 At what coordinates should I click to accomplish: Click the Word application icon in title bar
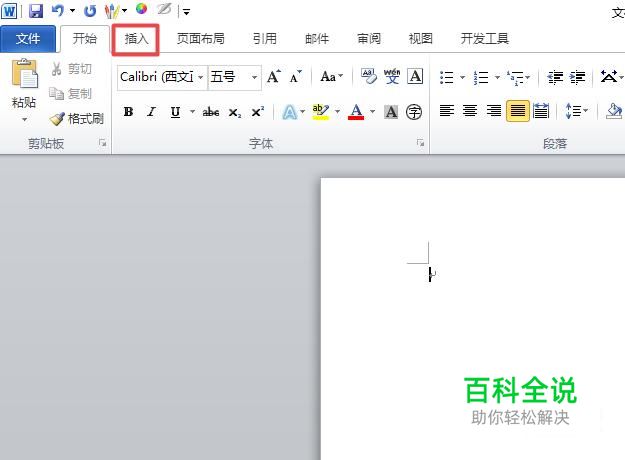(x=9, y=11)
